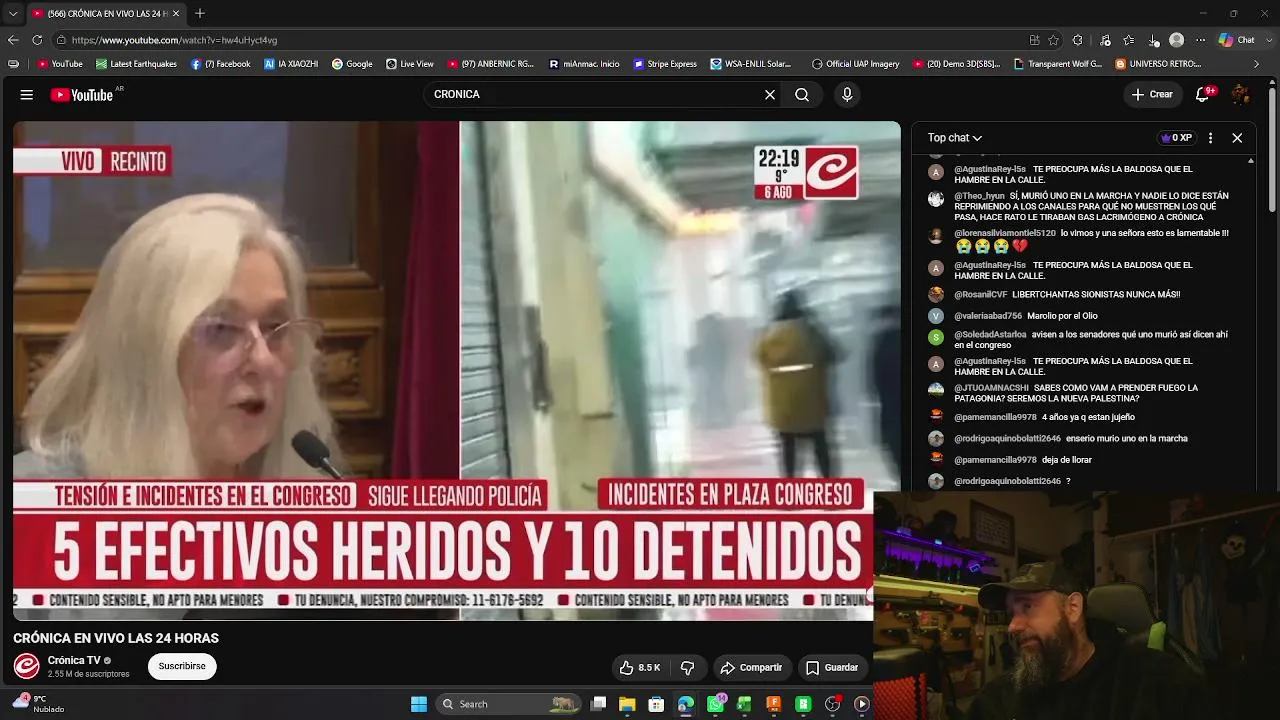
Task: Save the video with Guardar
Action: point(832,668)
